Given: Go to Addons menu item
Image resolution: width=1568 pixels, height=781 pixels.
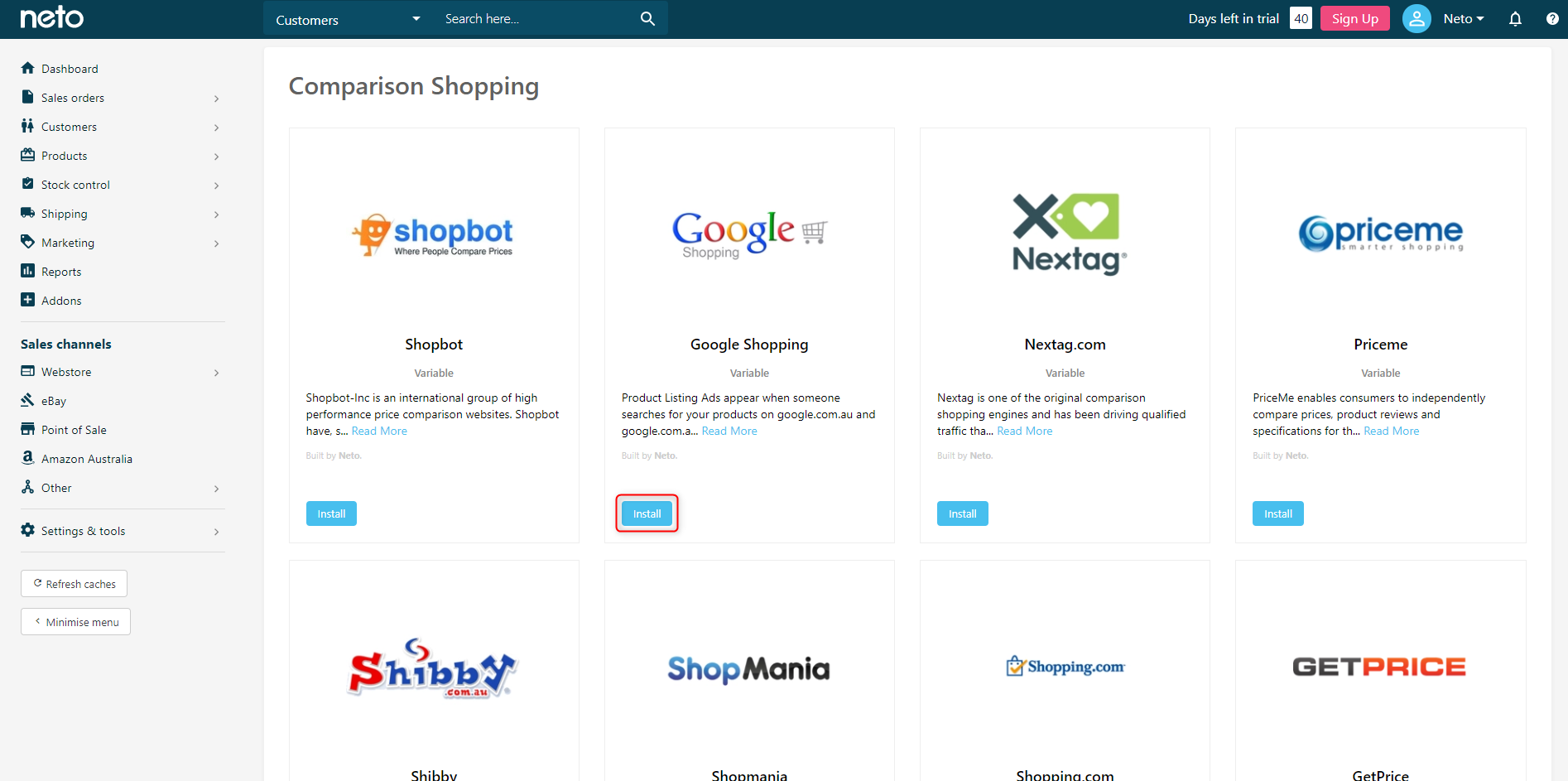Looking at the screenshot, I should point(61,301).
